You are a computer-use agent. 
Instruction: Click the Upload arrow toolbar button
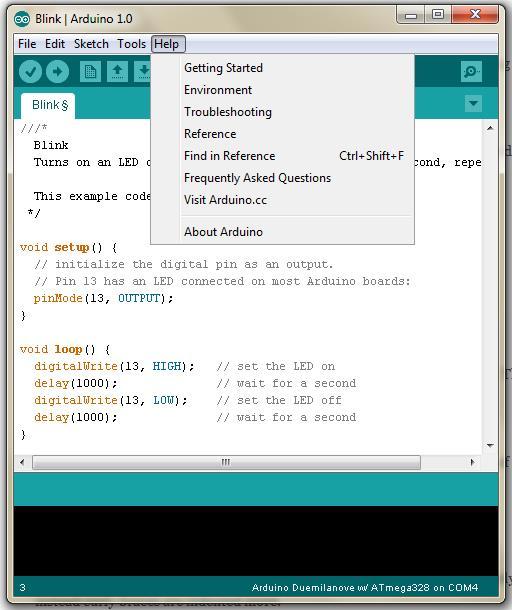coord(58,72)
